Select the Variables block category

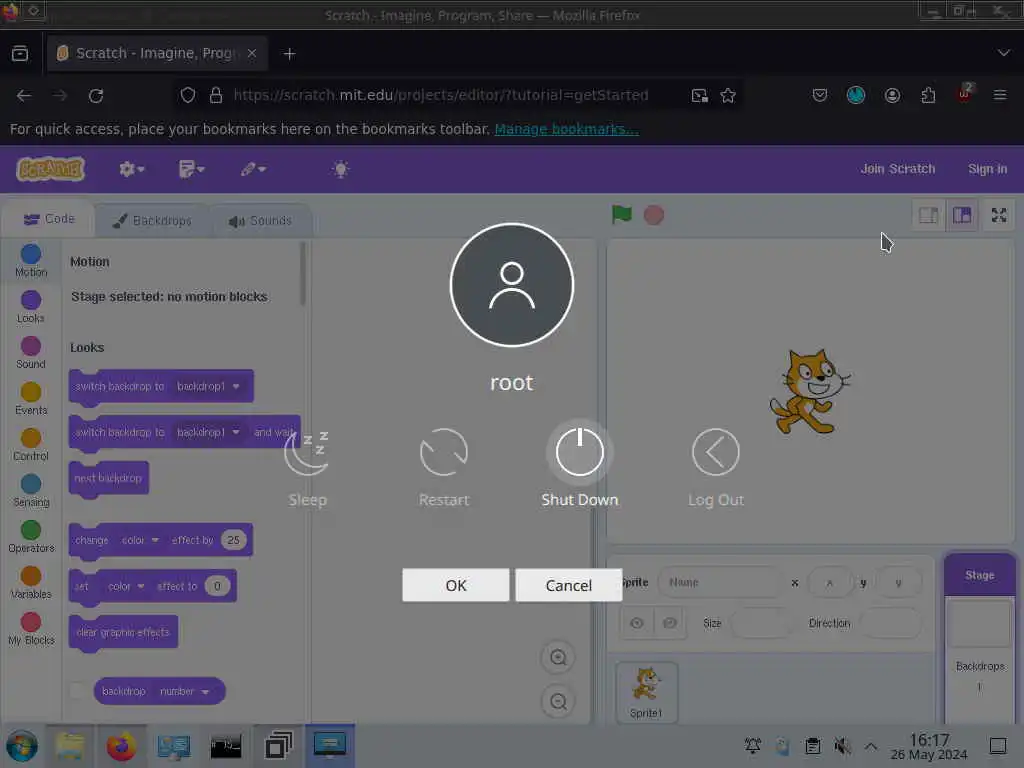31,583
